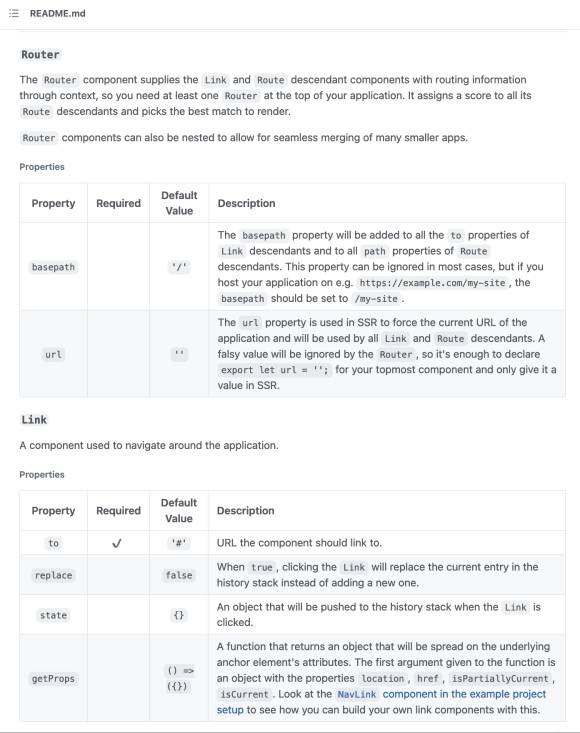Click the Required header in Link table

[118, 510]
